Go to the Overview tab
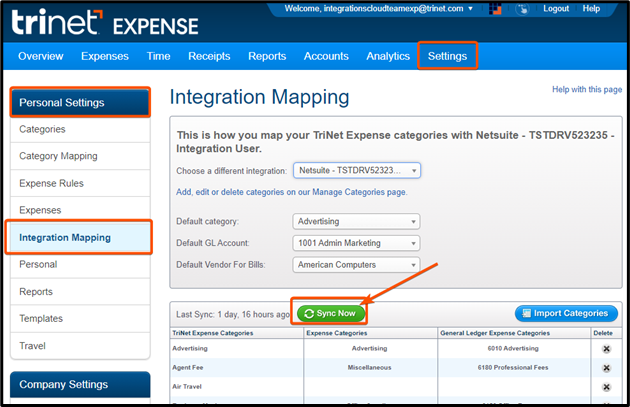 pos(41,56)
